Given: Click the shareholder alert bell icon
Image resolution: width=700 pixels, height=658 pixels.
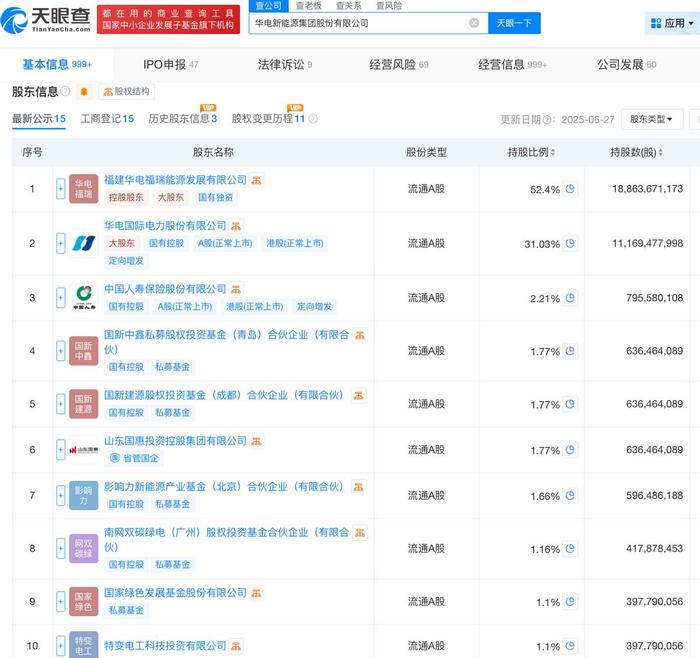Looking at the screenshot, I should [84, 92].
